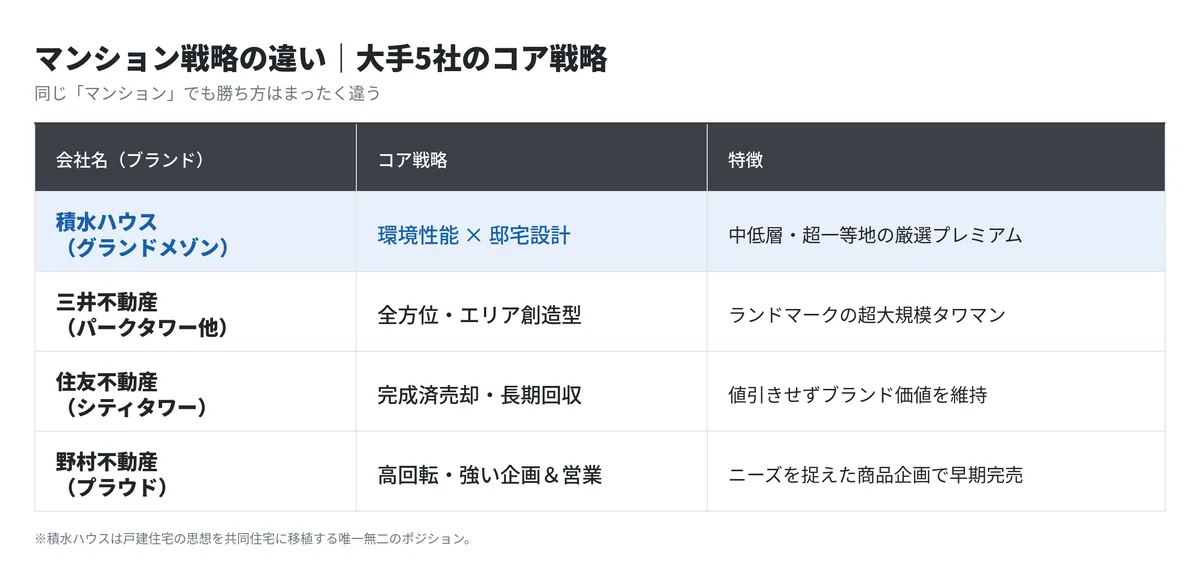
Task: Click the 完成済売却・長期回収 cell
Action: (531, 392)
